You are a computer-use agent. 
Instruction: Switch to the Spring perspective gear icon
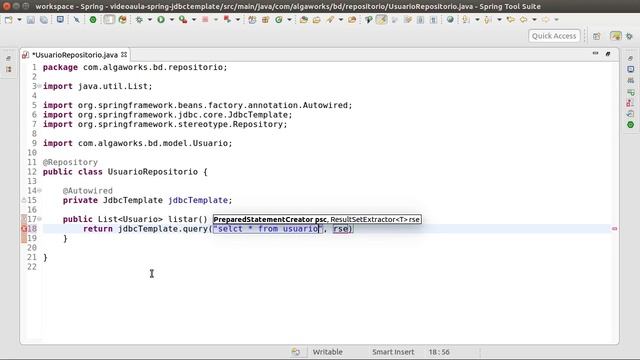(629, 36)
